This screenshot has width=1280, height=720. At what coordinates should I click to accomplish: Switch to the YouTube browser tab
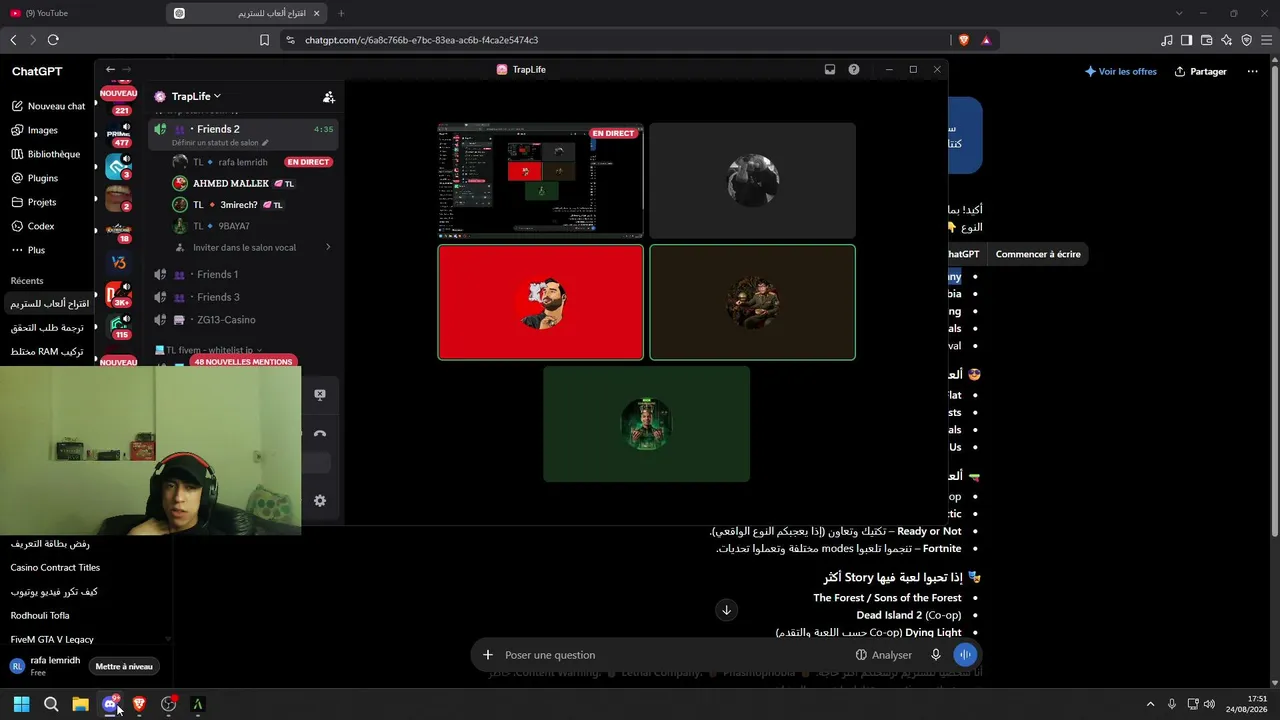tap(80, 13)
